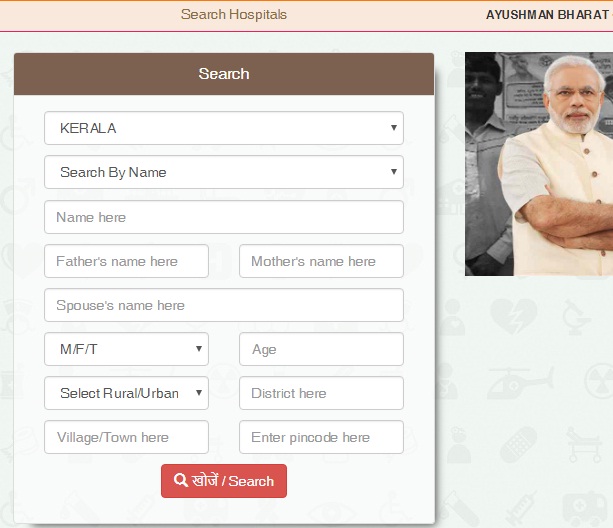
Task: Click the District here field
Action: click(321, 393)
